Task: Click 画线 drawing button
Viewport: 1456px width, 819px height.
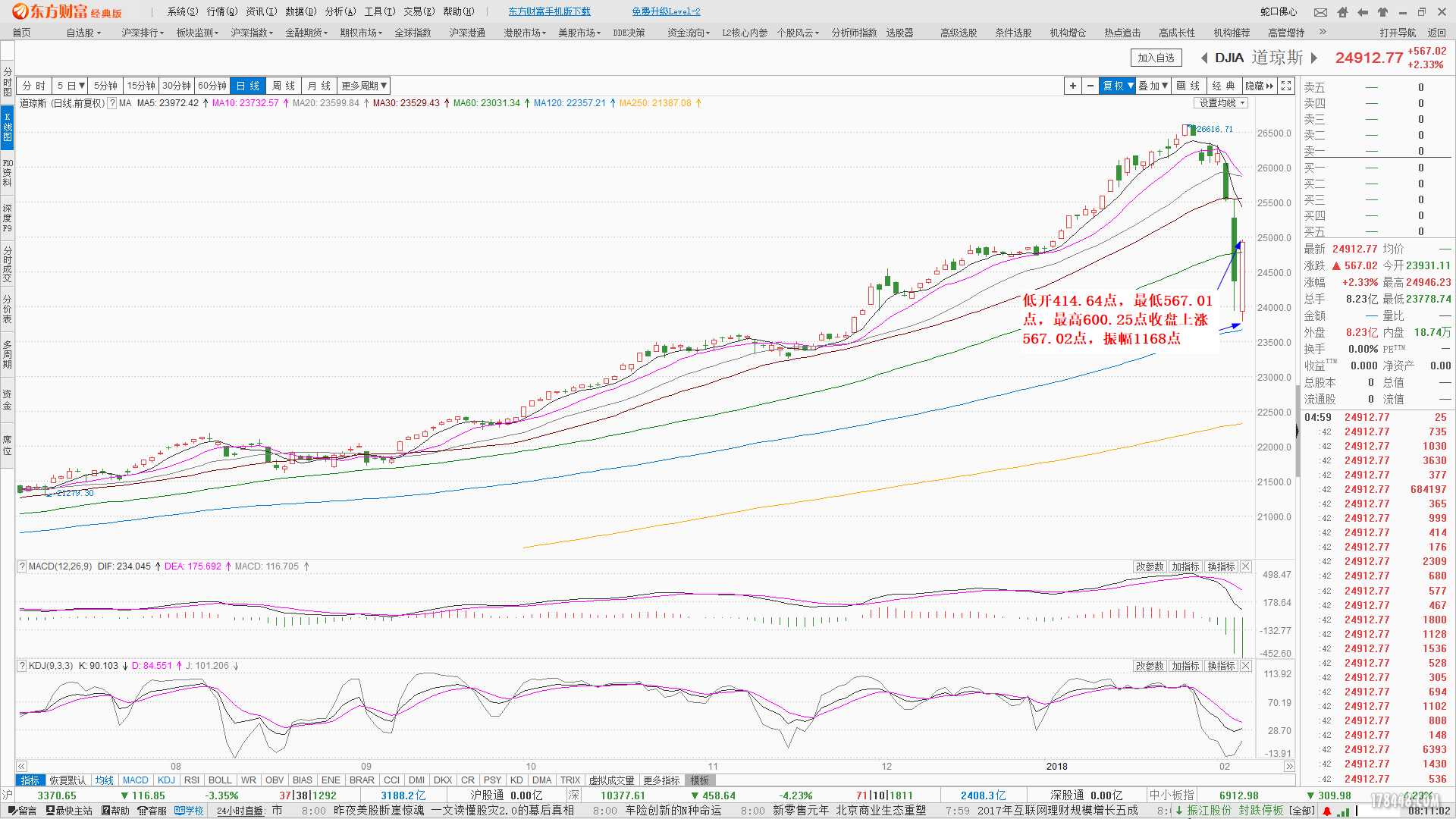Action: [1188, 86]
